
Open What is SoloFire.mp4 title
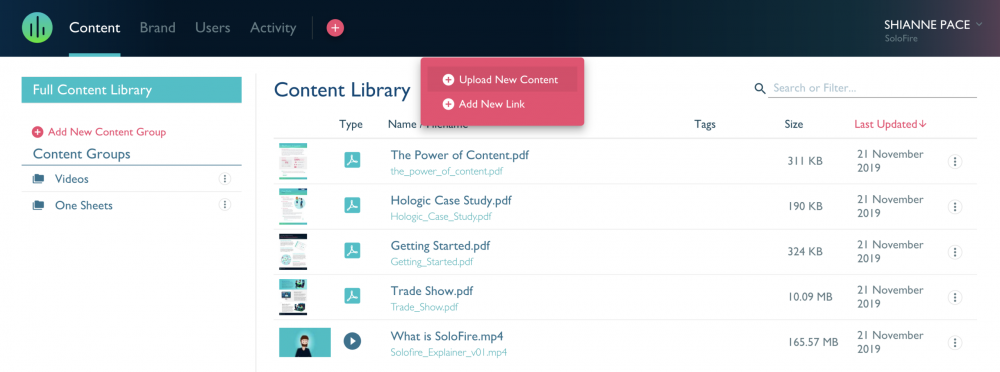pos(447,336)
